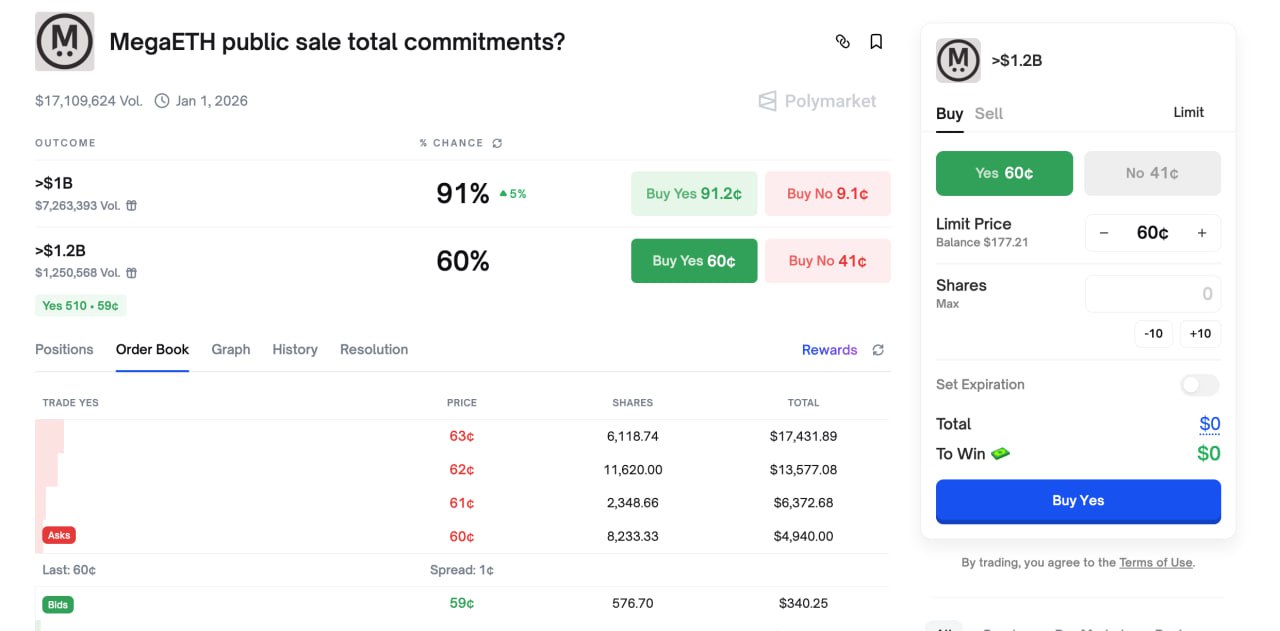Refresh the % chance column icon
Screen dimensions: 1280x631
[497, 143]
